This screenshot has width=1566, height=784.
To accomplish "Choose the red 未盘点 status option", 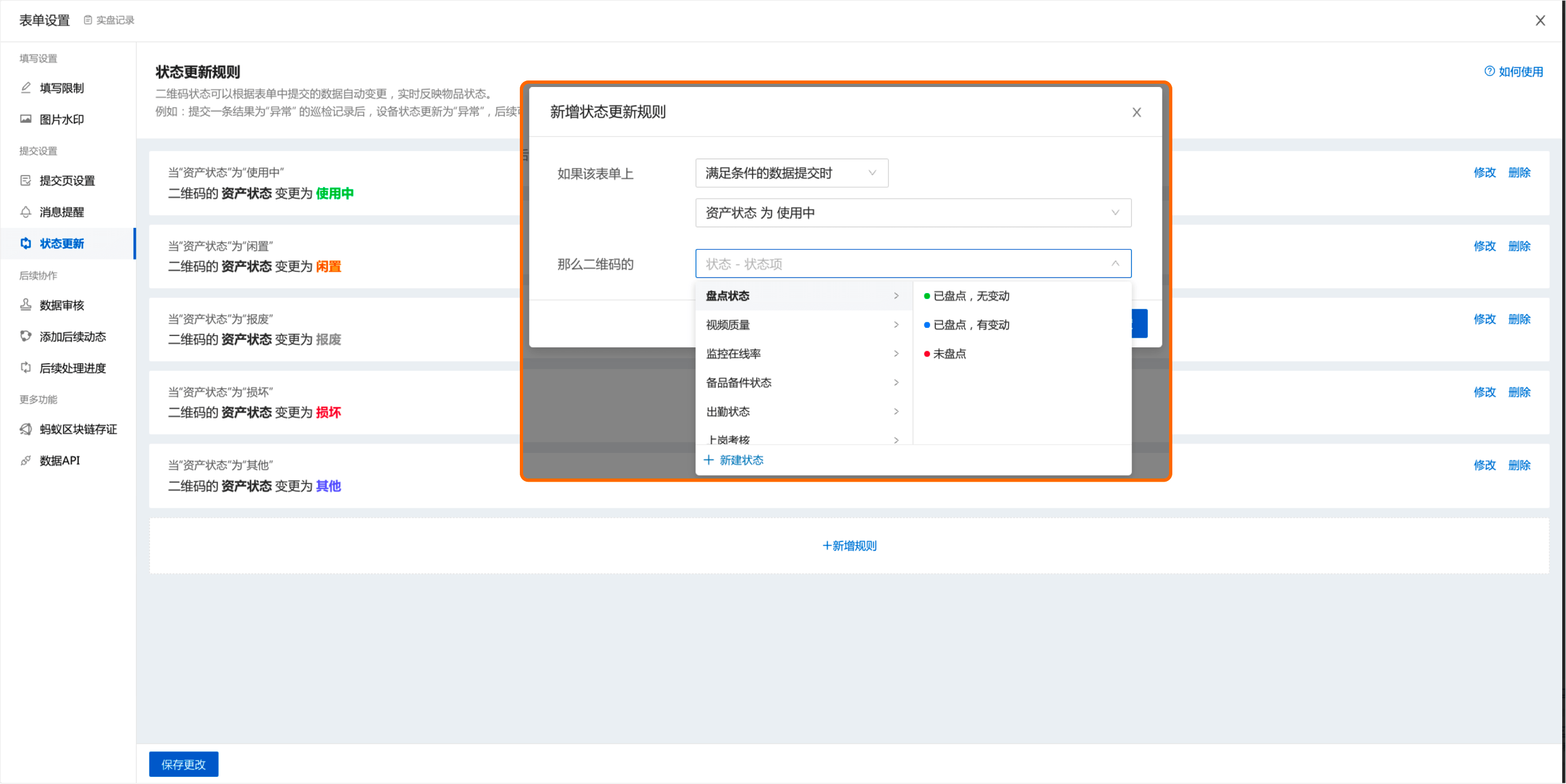I will click(949, 354).
